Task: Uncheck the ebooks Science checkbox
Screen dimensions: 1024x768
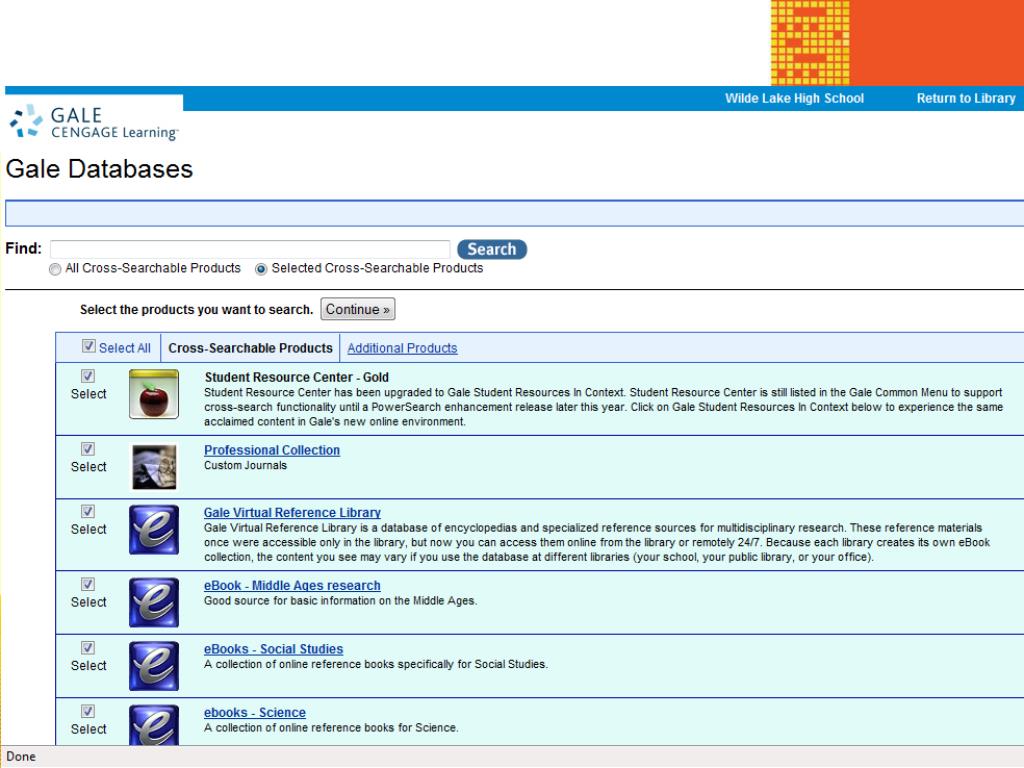Action: 88,711
